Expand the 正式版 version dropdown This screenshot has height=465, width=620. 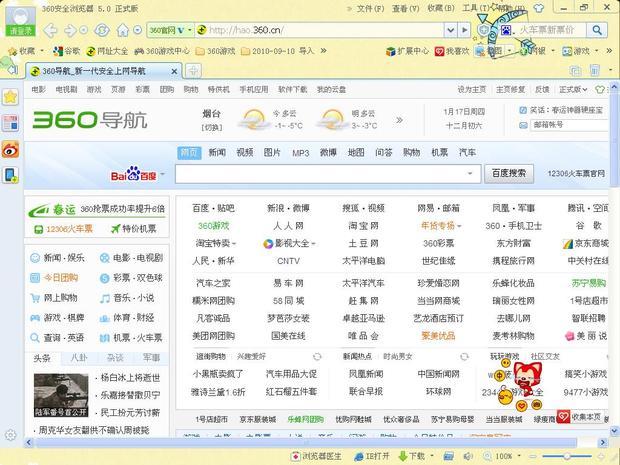(573, 90)
